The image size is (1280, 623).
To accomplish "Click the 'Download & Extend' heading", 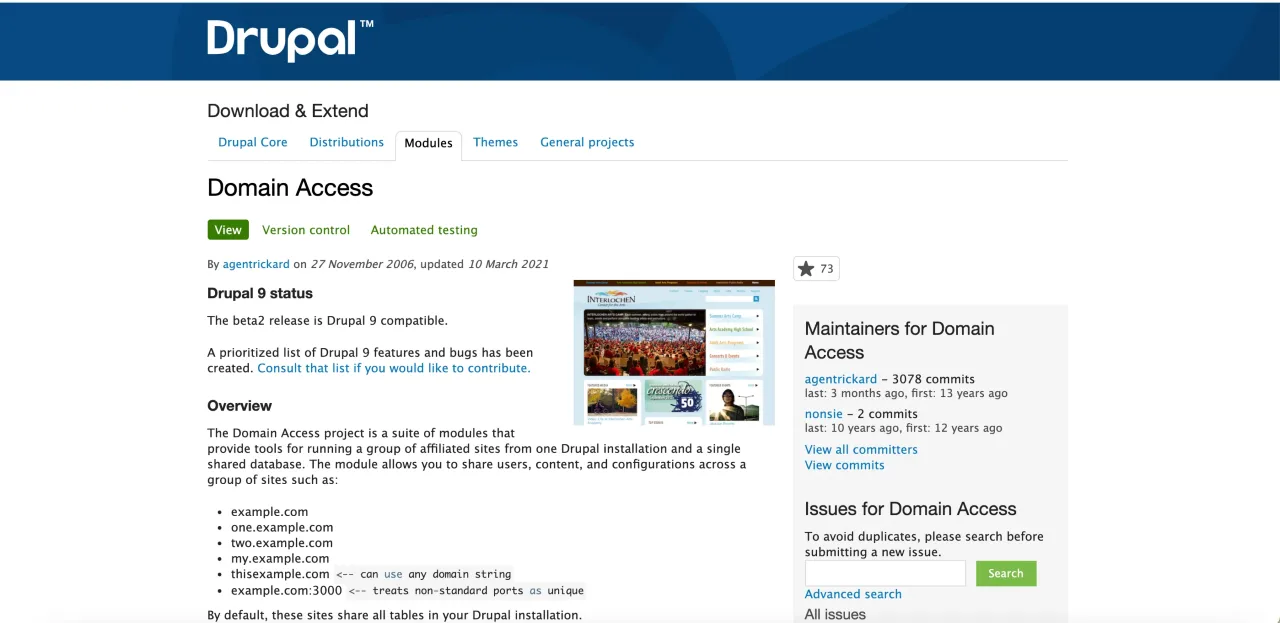I will (x=288, y=111).
